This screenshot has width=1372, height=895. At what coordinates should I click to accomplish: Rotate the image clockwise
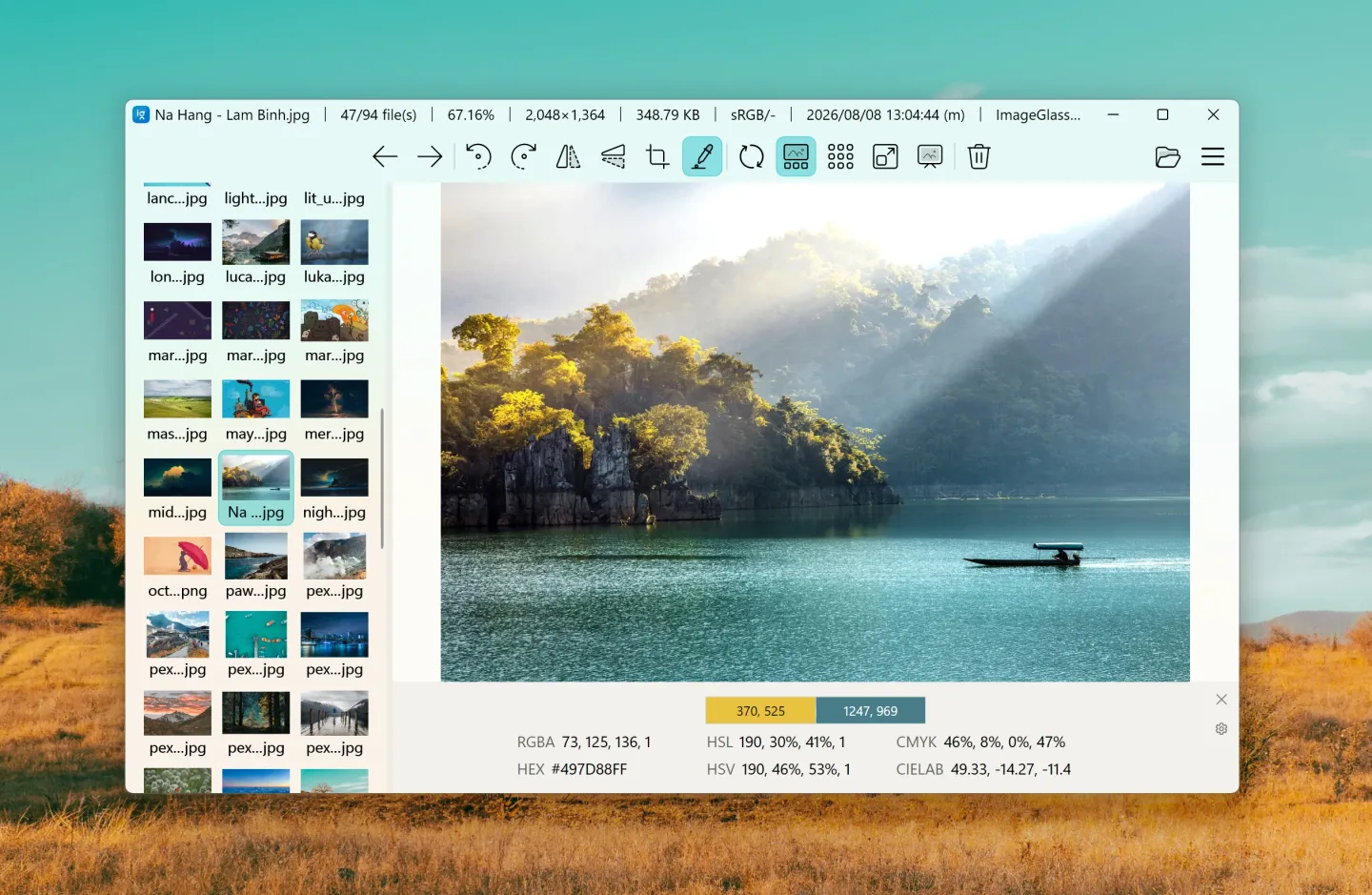pos(523,156)
